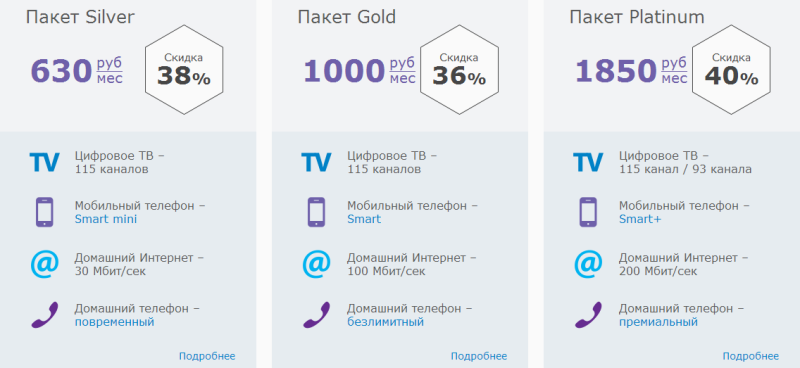Click the 630 руб/мес price
The image size is (800, 368).
(x=77, y=71)
